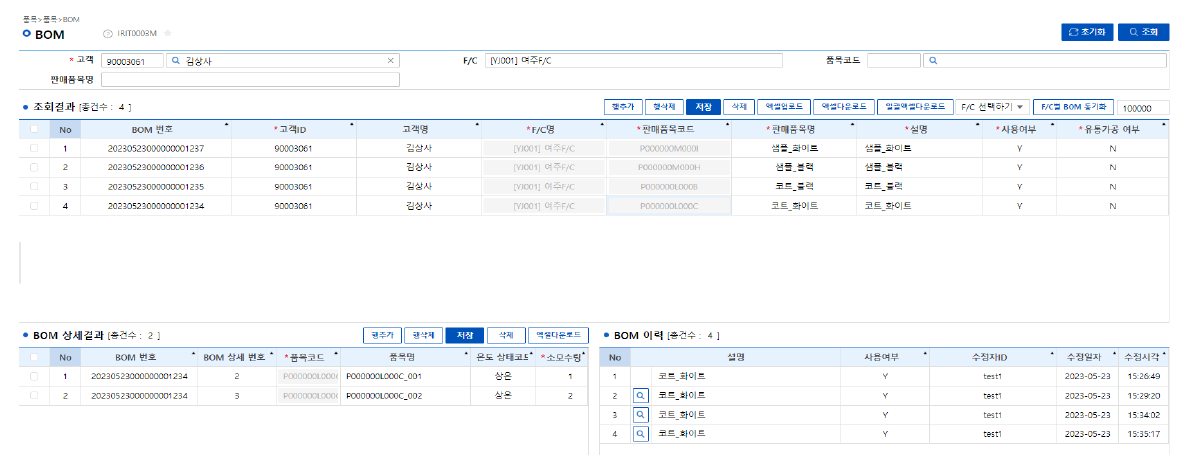
Task: Click the magnifier icon in the 고객 name field
Action: click(x=176, y=61)
